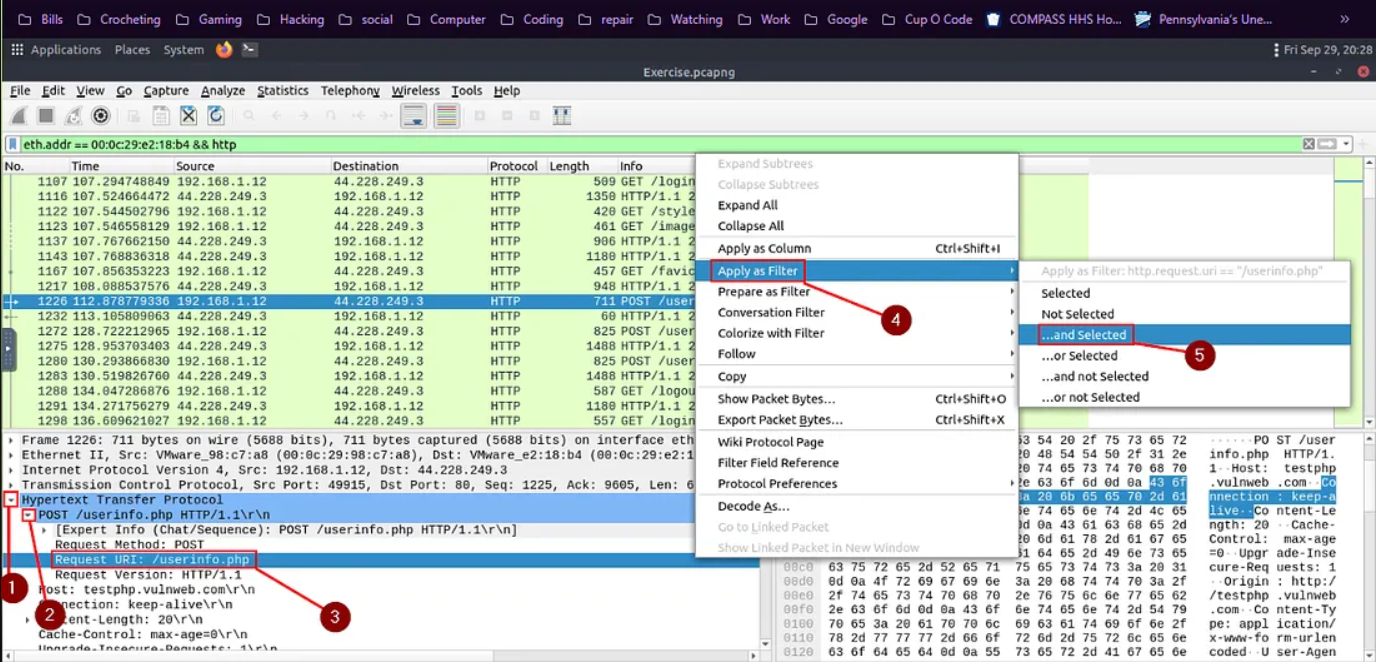Close the capture file from toolbar

pos(188,116)
